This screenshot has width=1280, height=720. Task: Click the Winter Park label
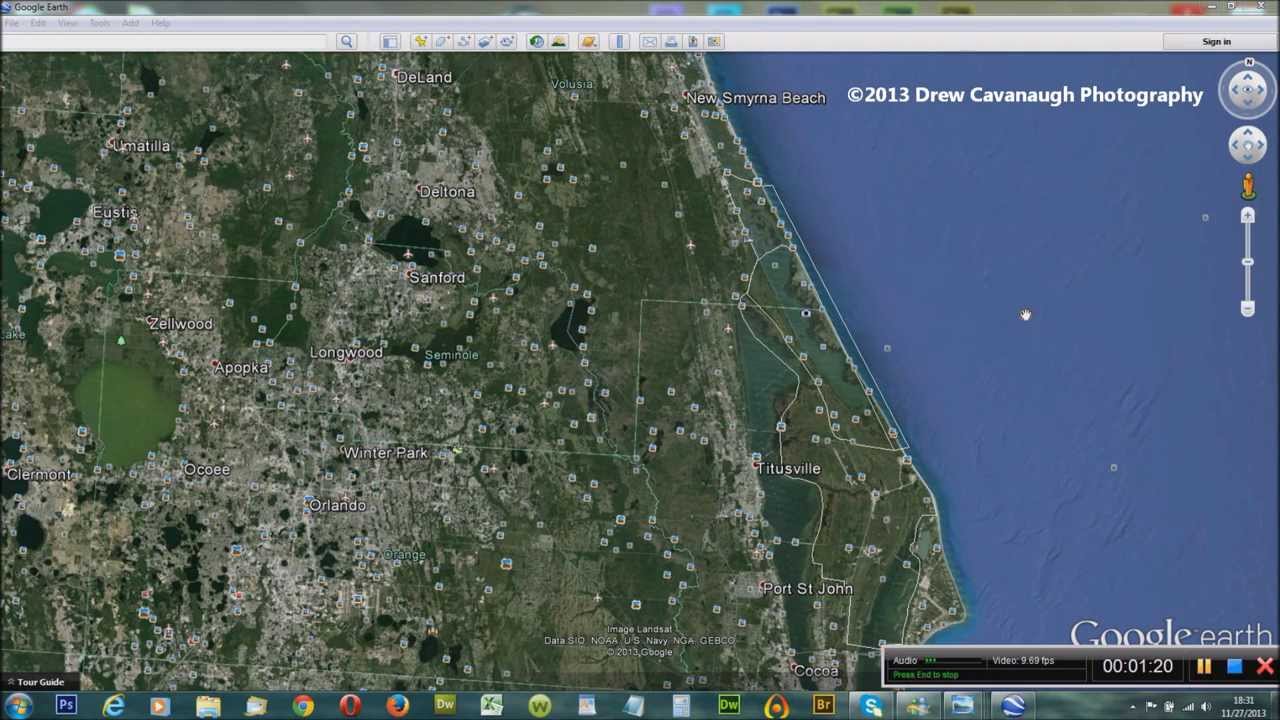tap(385, 453)
